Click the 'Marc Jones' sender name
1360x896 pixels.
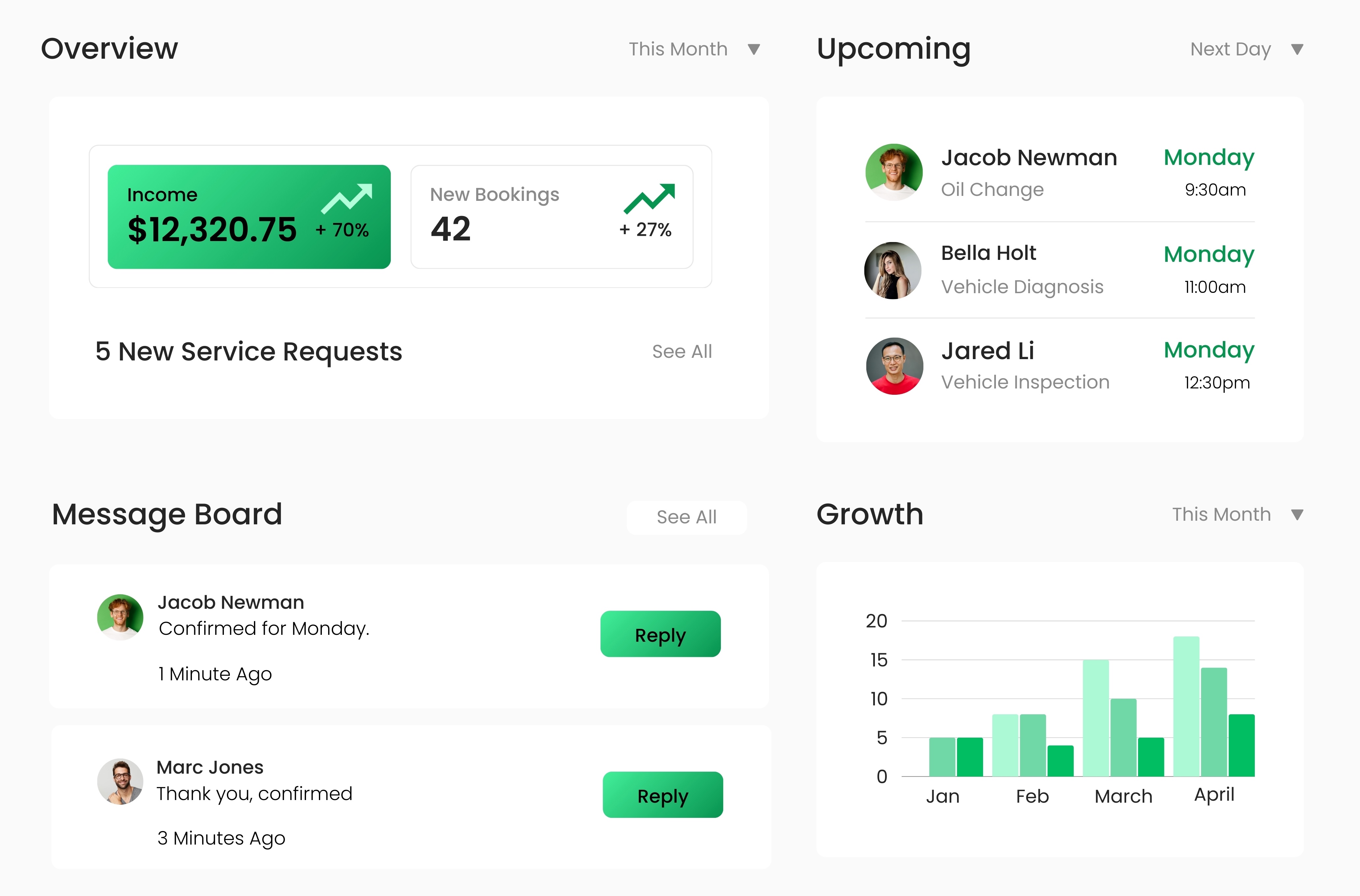(210, 767)
